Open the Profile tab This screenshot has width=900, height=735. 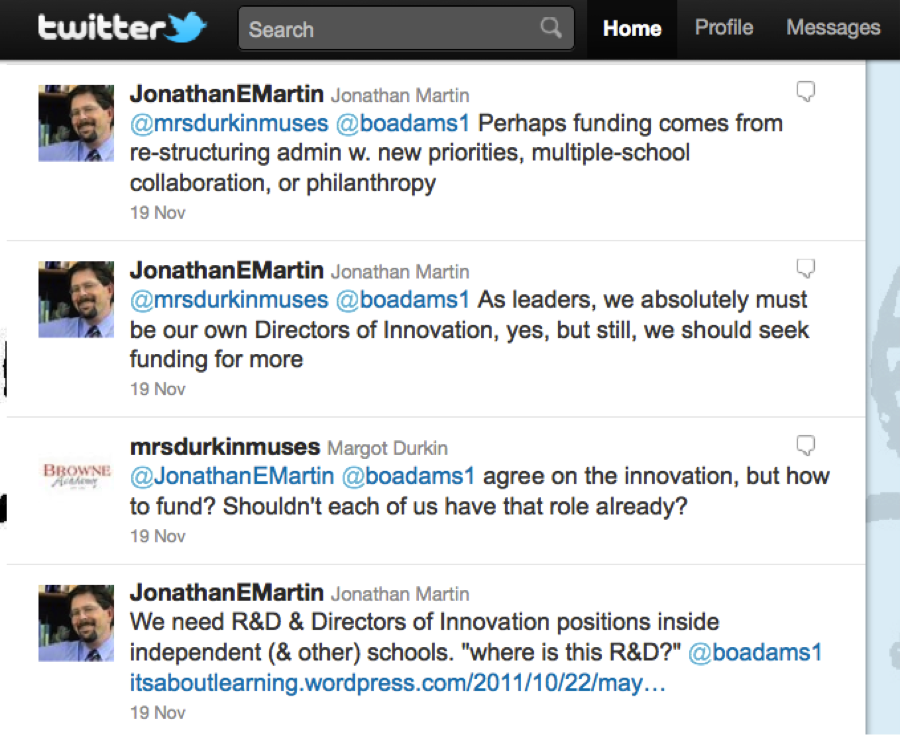724,28
